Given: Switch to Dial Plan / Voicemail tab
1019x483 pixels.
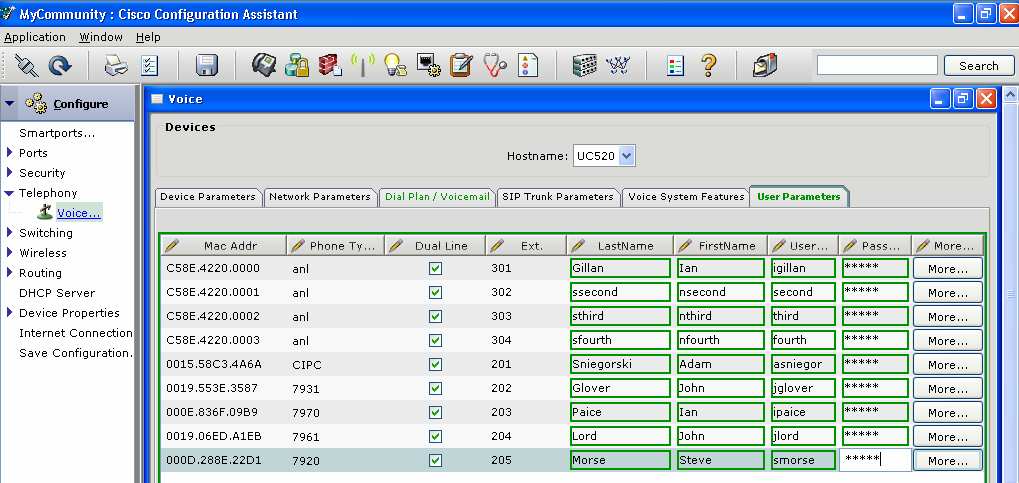Looking at the screenshot, I should point(437,197).
